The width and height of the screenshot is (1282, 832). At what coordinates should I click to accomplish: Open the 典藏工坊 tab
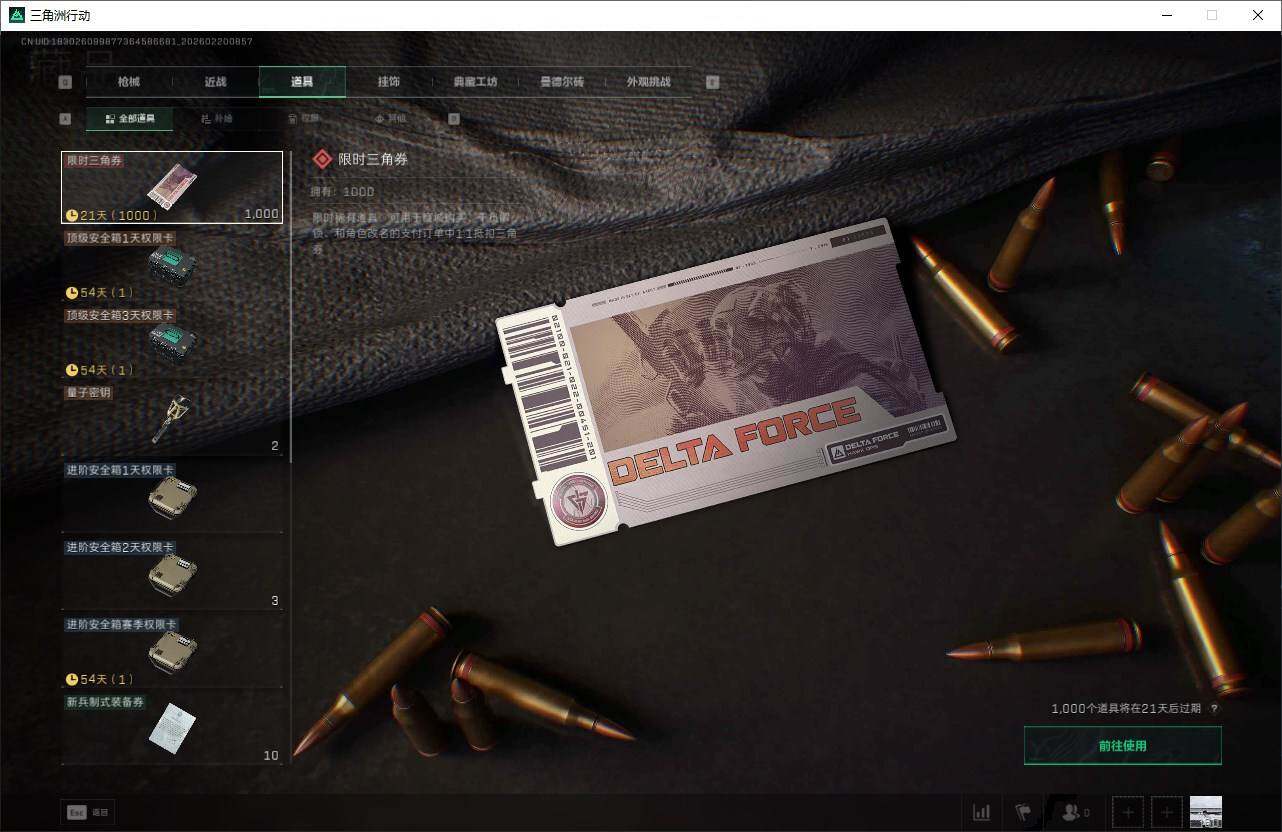point(475,82)
